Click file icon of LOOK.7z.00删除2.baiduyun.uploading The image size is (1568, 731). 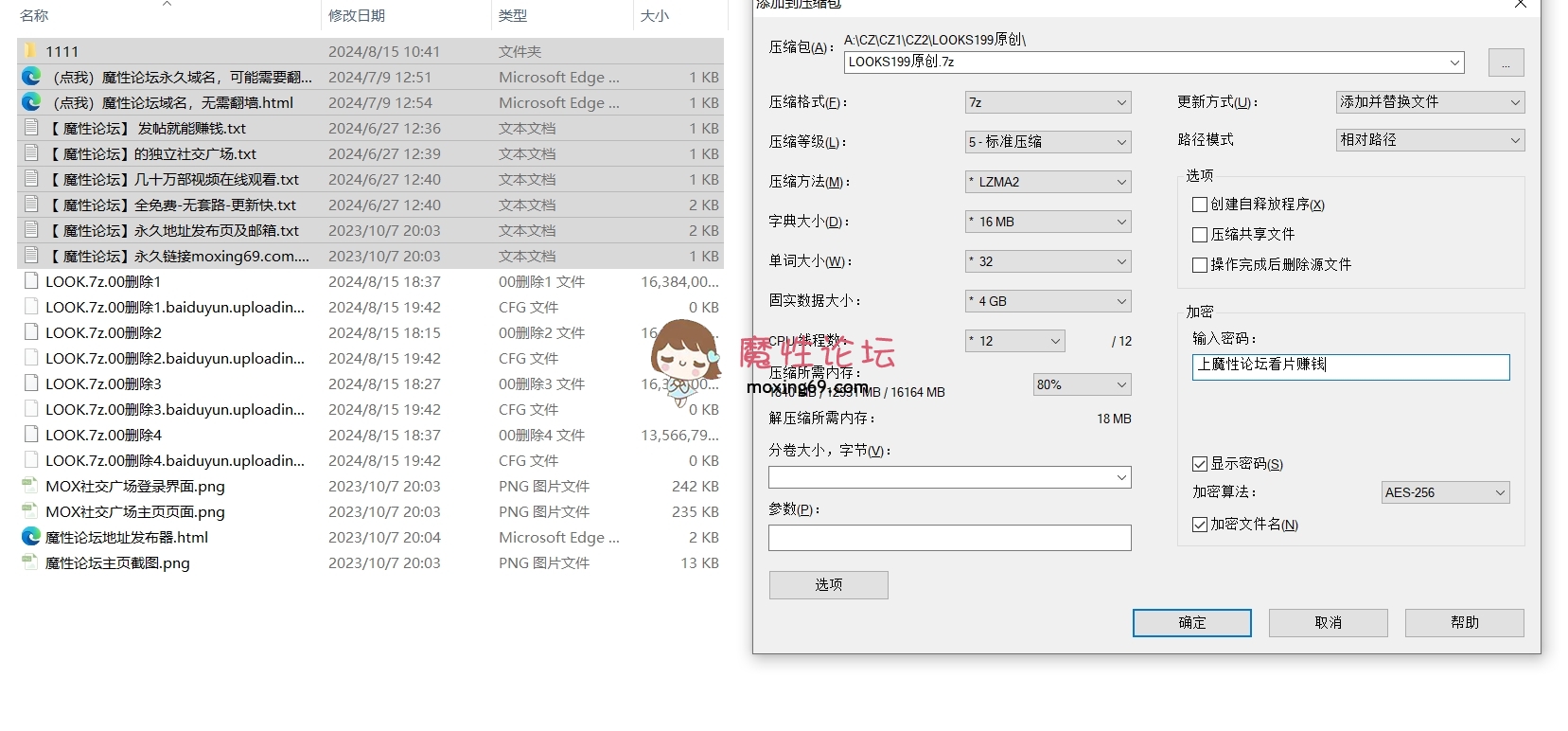(x=31, y=358)
